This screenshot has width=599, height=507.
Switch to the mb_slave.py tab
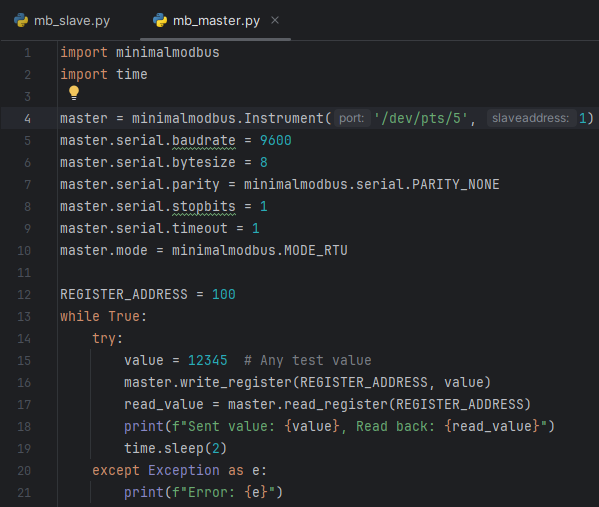click(x=62, y=21)
